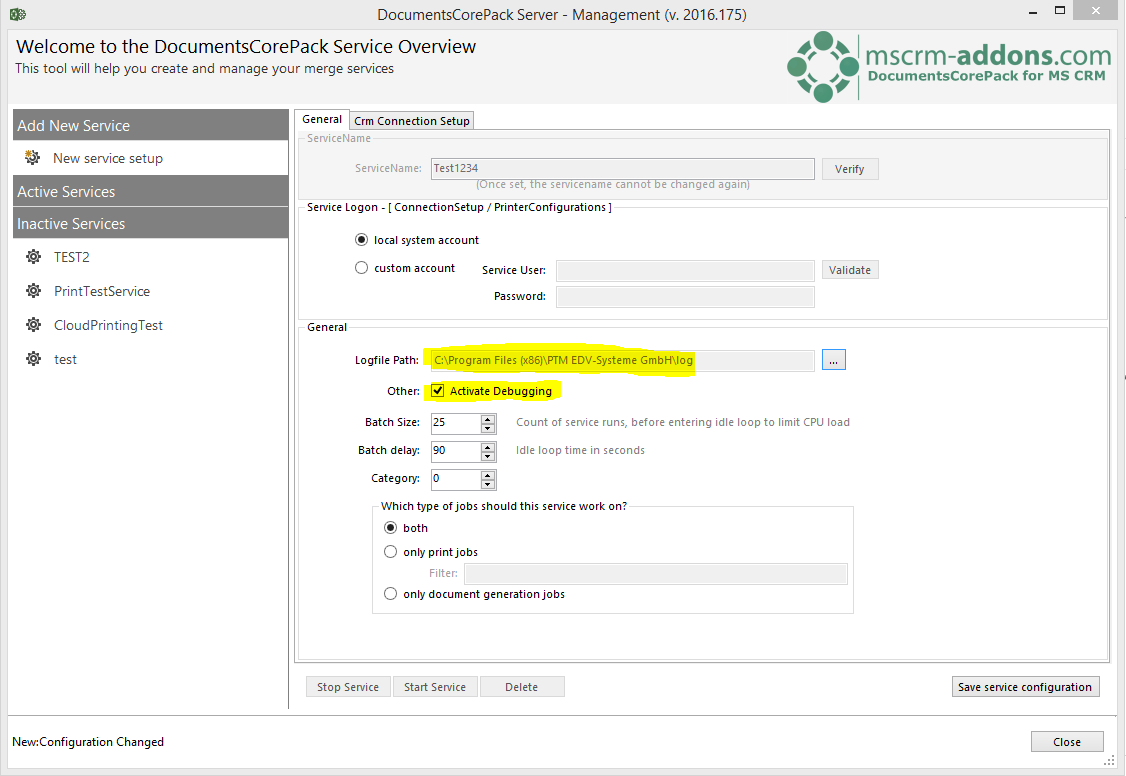The image size is (1126, 776).
Task: Click the ServiceName field
Action: coord(623,169)
